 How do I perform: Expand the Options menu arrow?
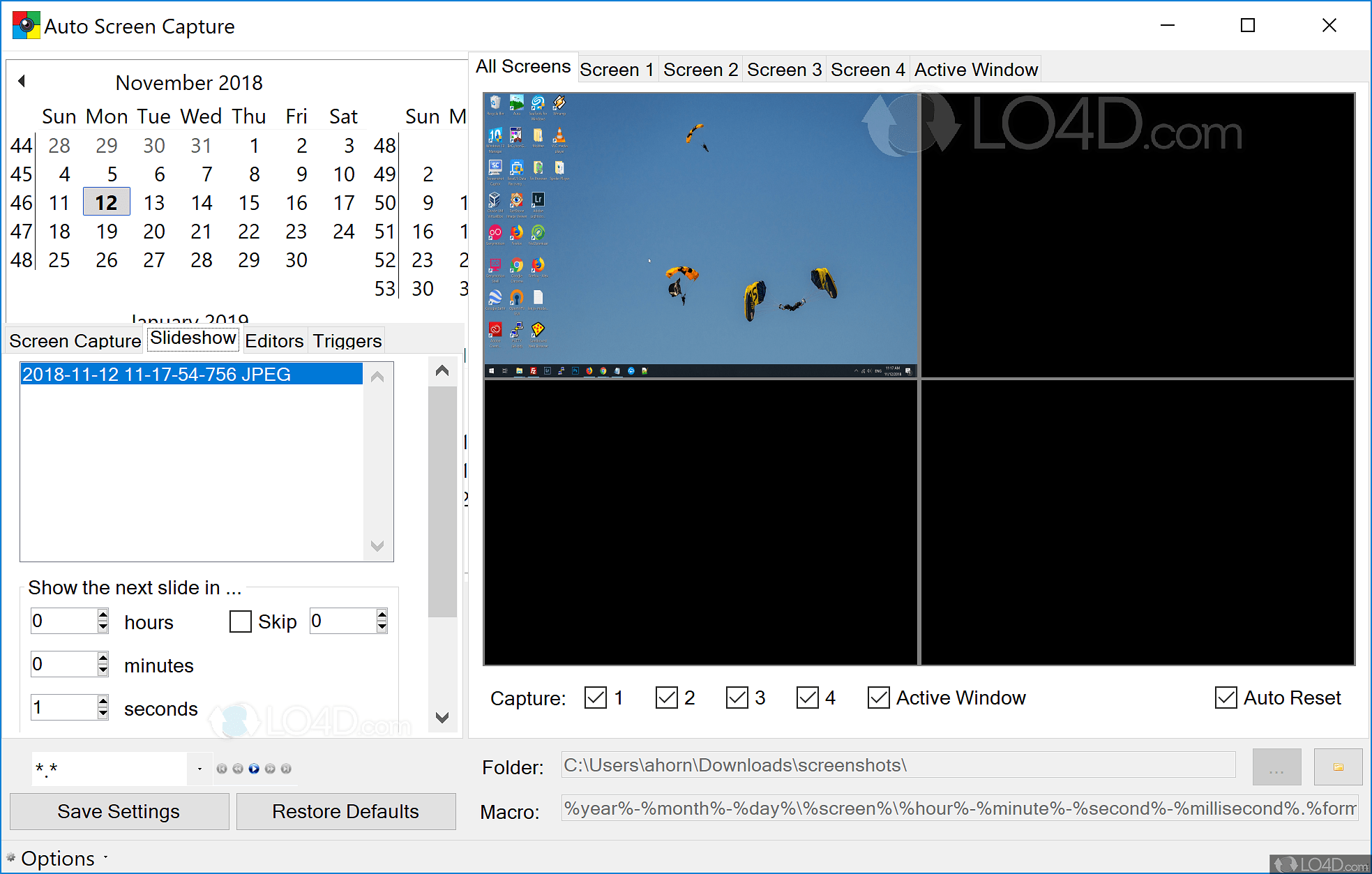[106, 857]
